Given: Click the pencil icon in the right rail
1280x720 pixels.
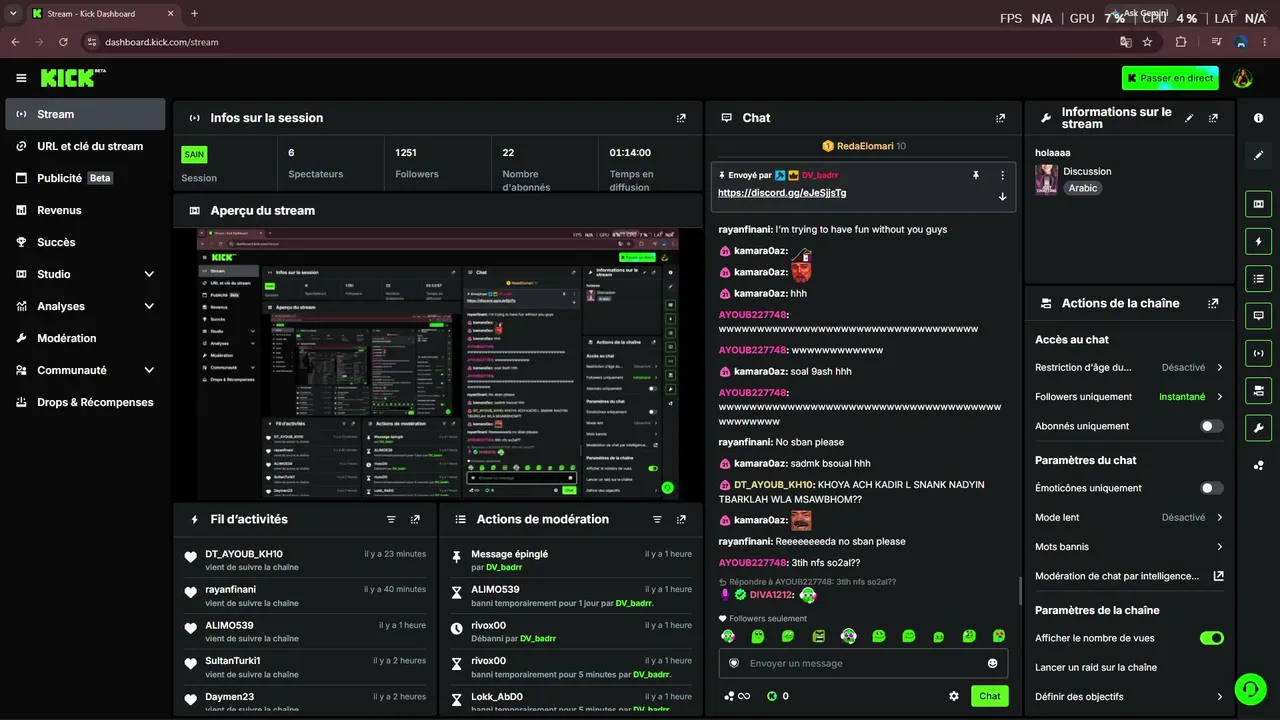Looking at the screenshot, I should [1258, 155].
